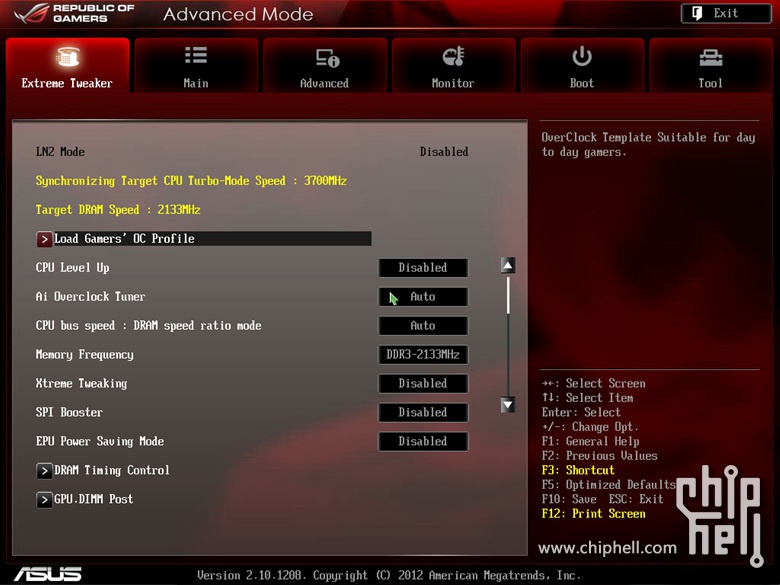Click the arrow icon beside GPU.DIMM Post
This screenshot has width=780, height=585.
(x=44, y=499)
